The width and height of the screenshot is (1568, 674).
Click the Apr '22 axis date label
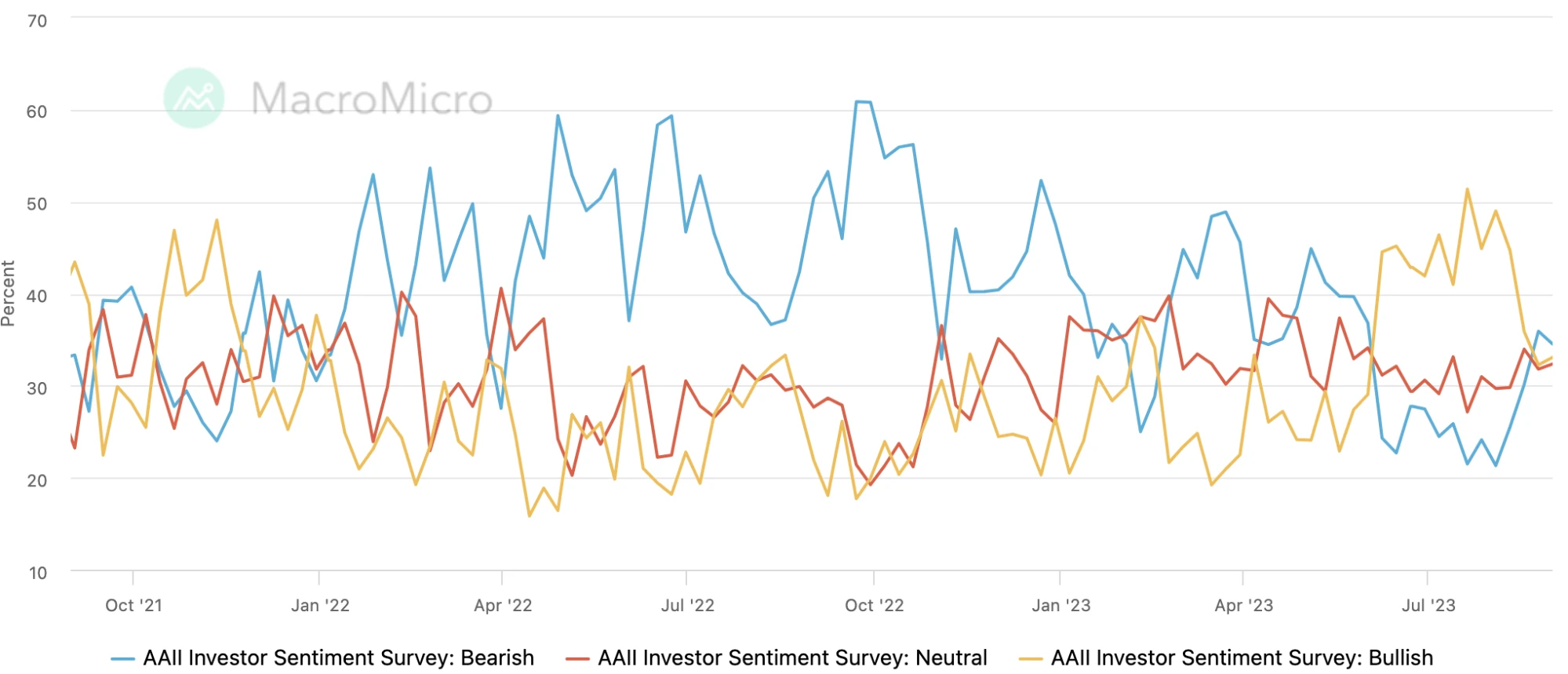point(503,606)
